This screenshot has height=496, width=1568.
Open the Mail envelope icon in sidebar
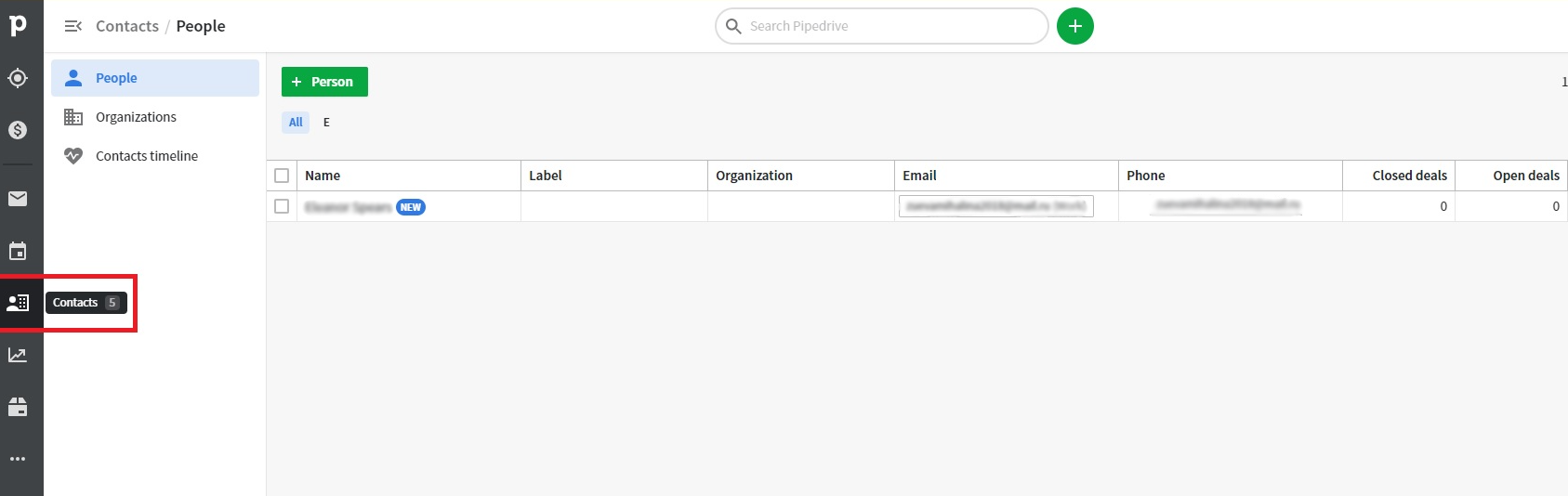pyautogui.click(x=18, y=199)
